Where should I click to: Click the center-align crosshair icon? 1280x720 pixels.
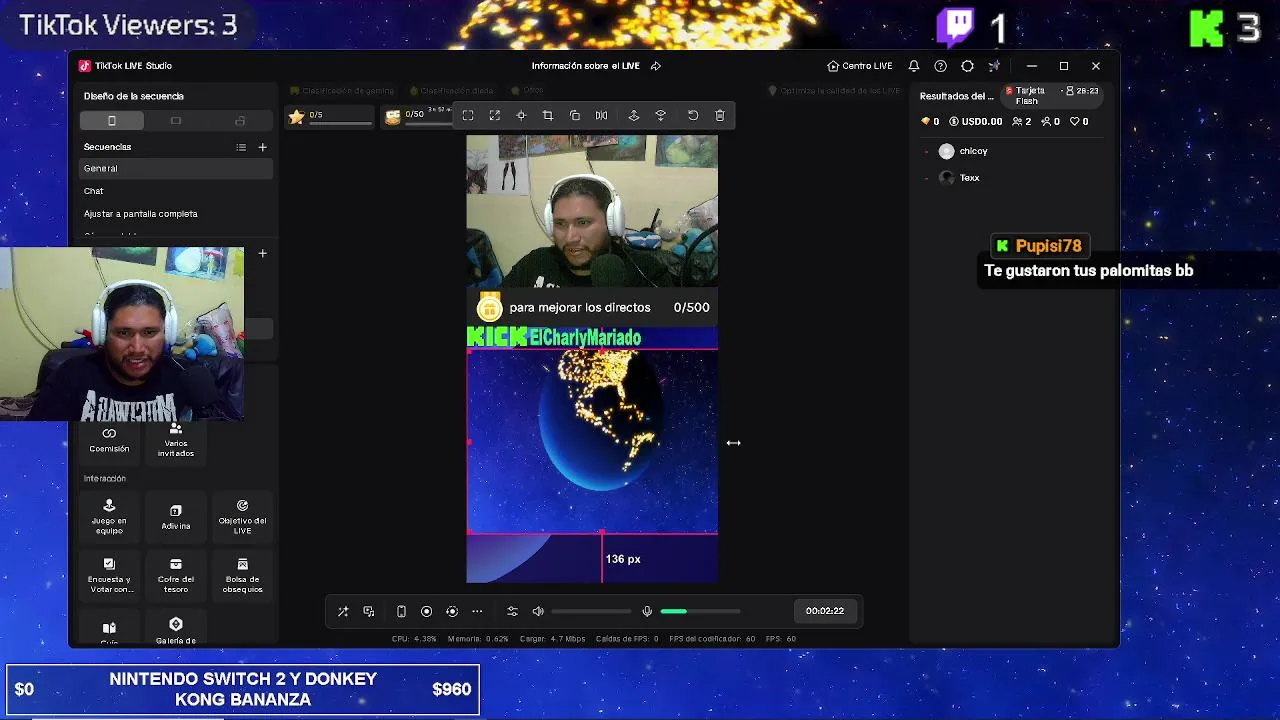pos(521,116)
